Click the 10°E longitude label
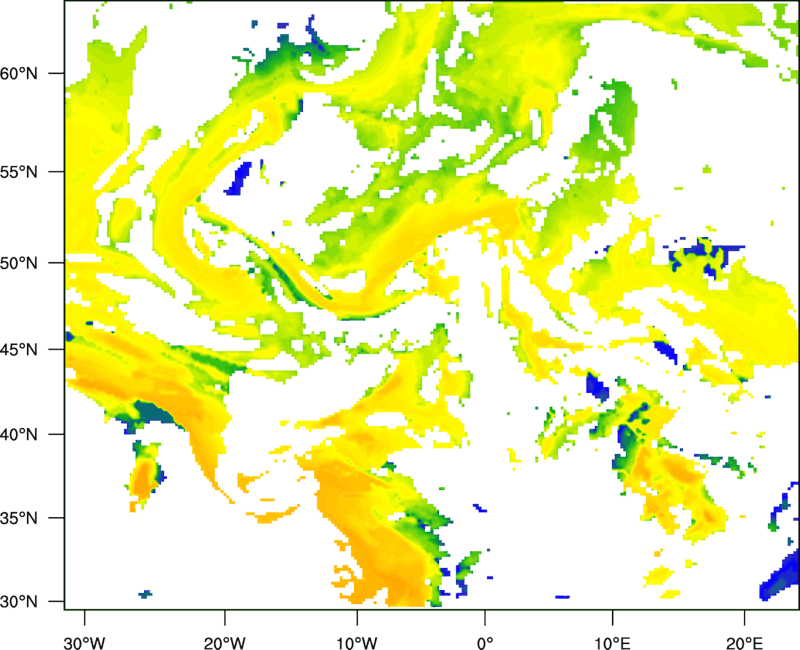The image size is (800, 650). coord(612,643)
